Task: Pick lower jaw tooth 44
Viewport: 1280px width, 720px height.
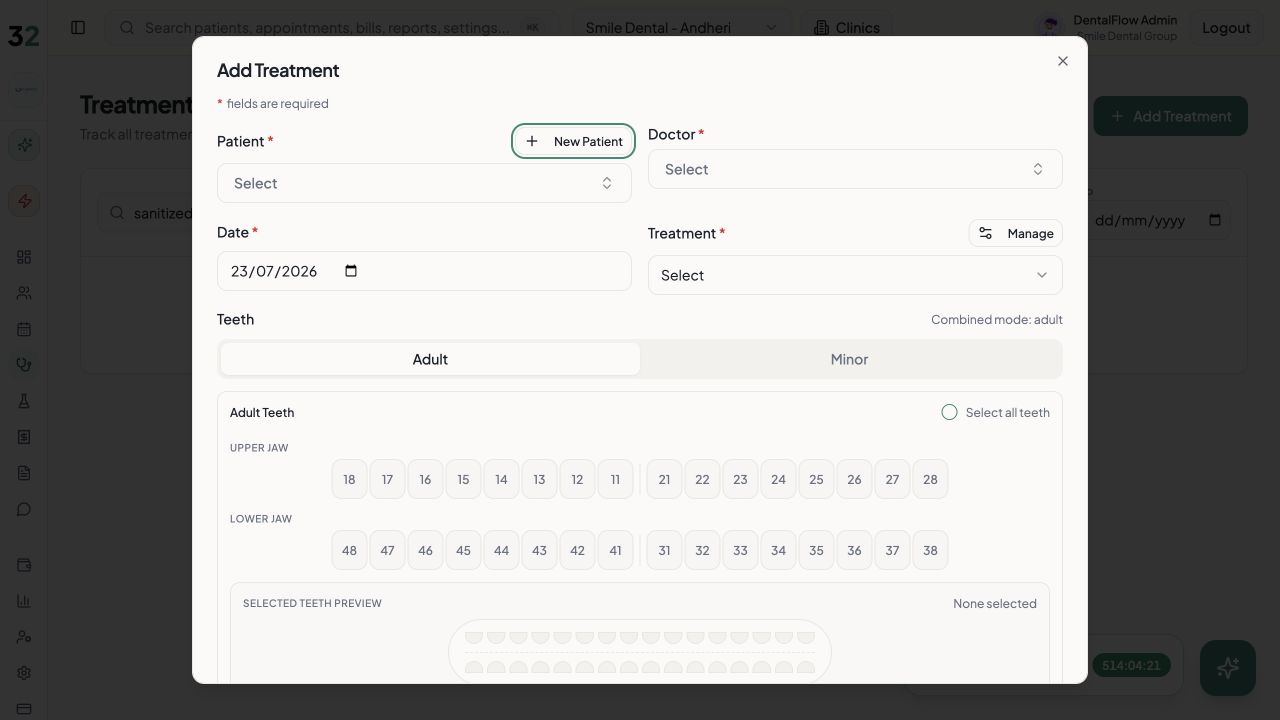Action: (501, 550)
